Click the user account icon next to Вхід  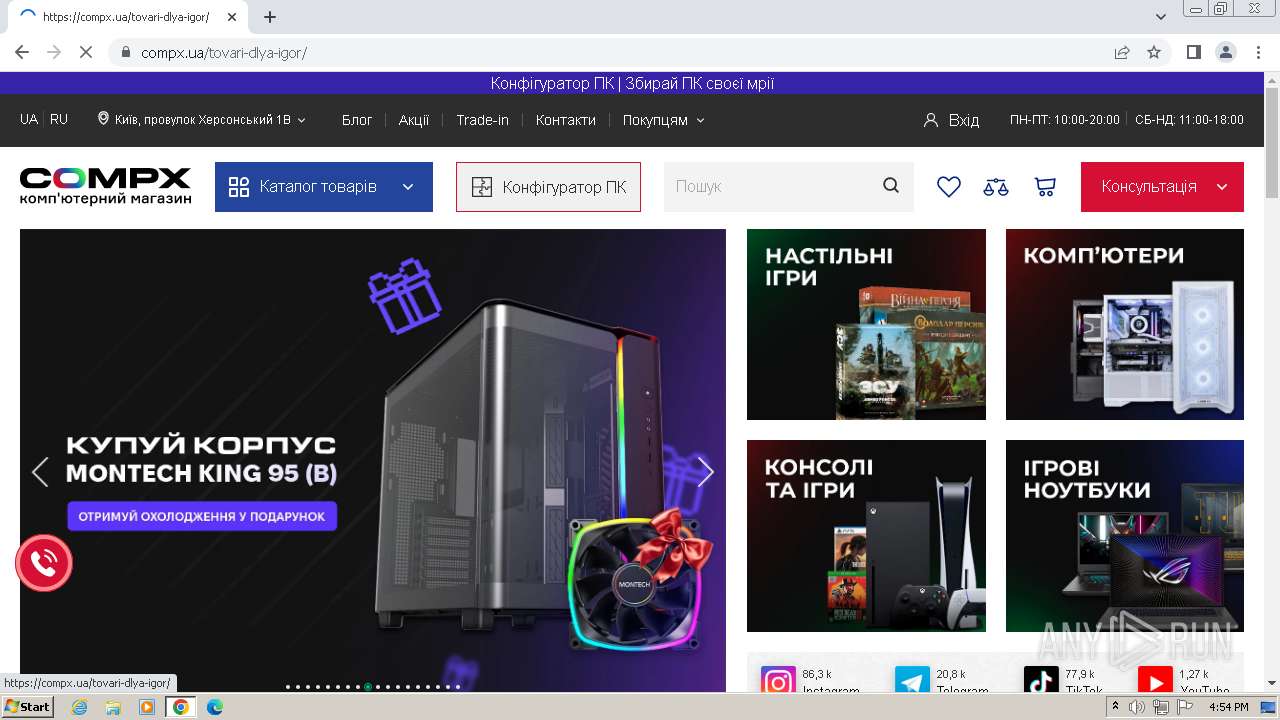tap(931, 120)
